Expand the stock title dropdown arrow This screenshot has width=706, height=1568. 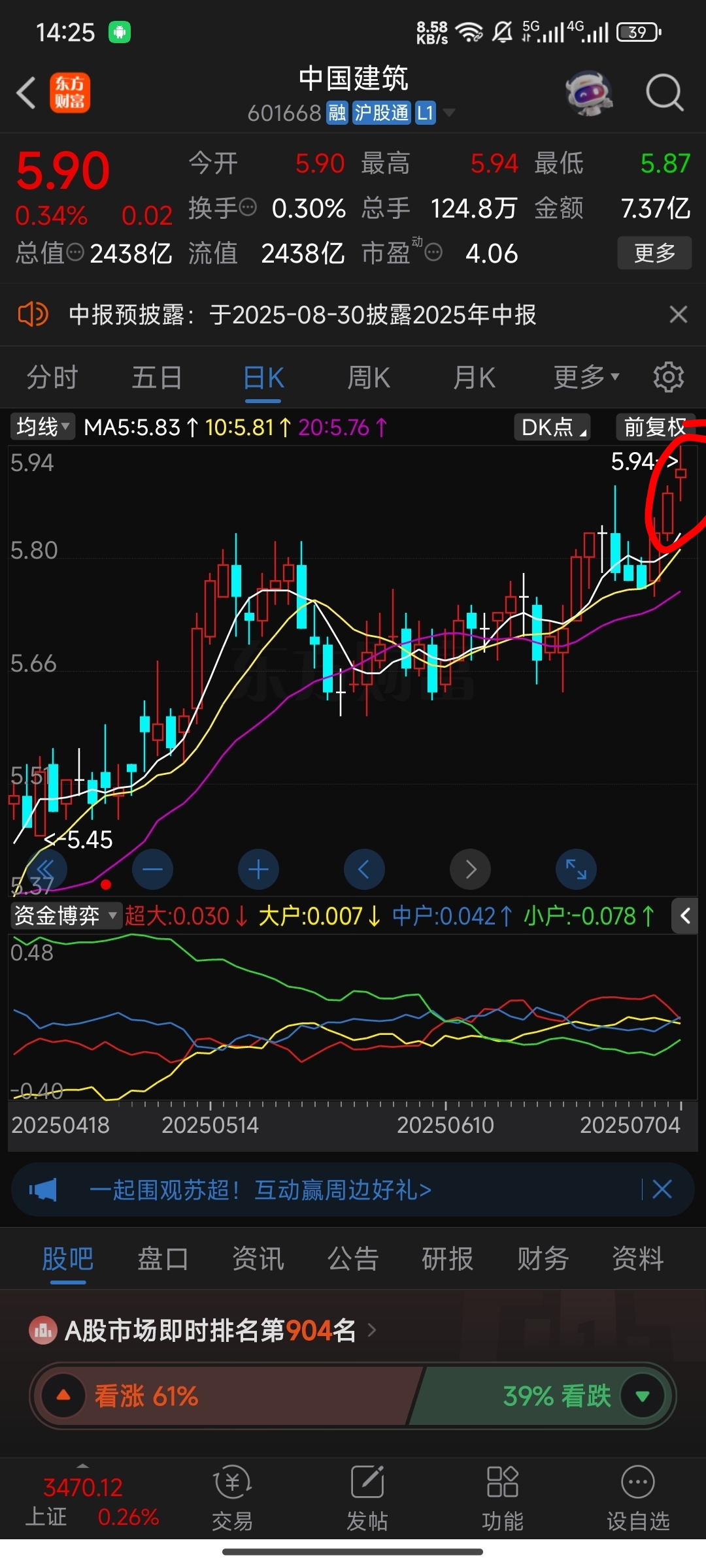click(448, 113)
